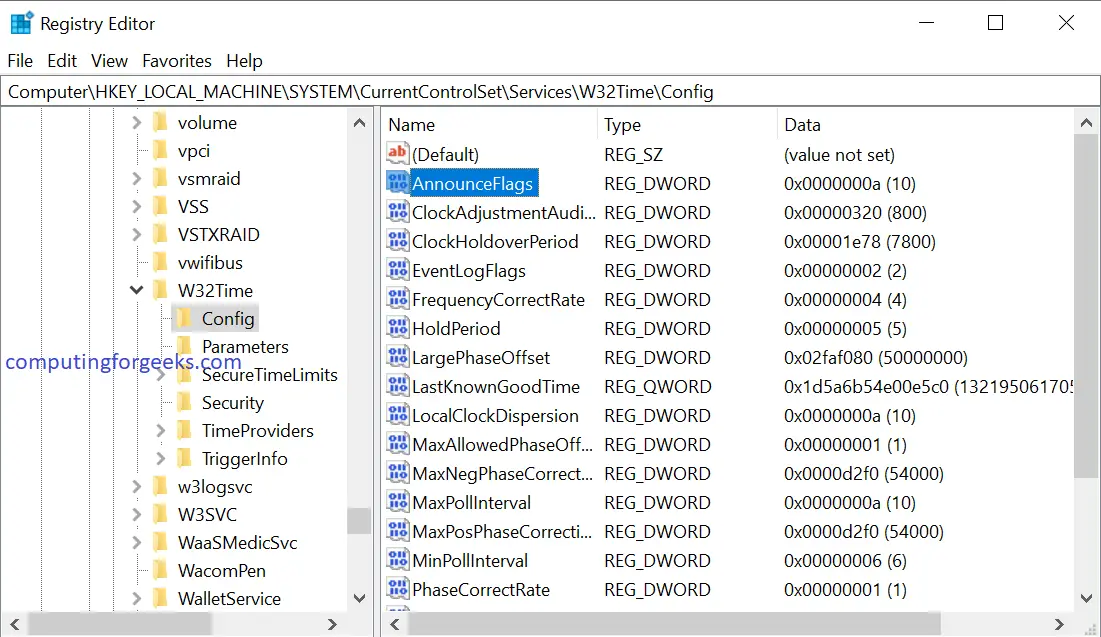This screenshot has width=1101, height=637.
Task: Open the File menu
Action: 20,61
